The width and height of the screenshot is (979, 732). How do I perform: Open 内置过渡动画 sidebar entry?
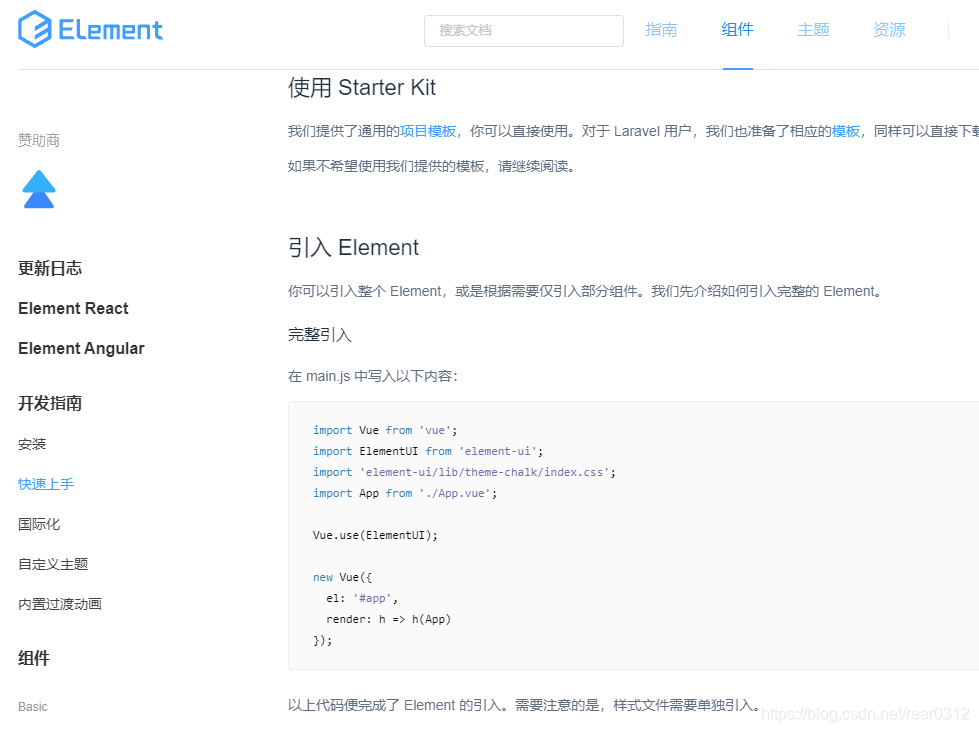coord(60,604)
